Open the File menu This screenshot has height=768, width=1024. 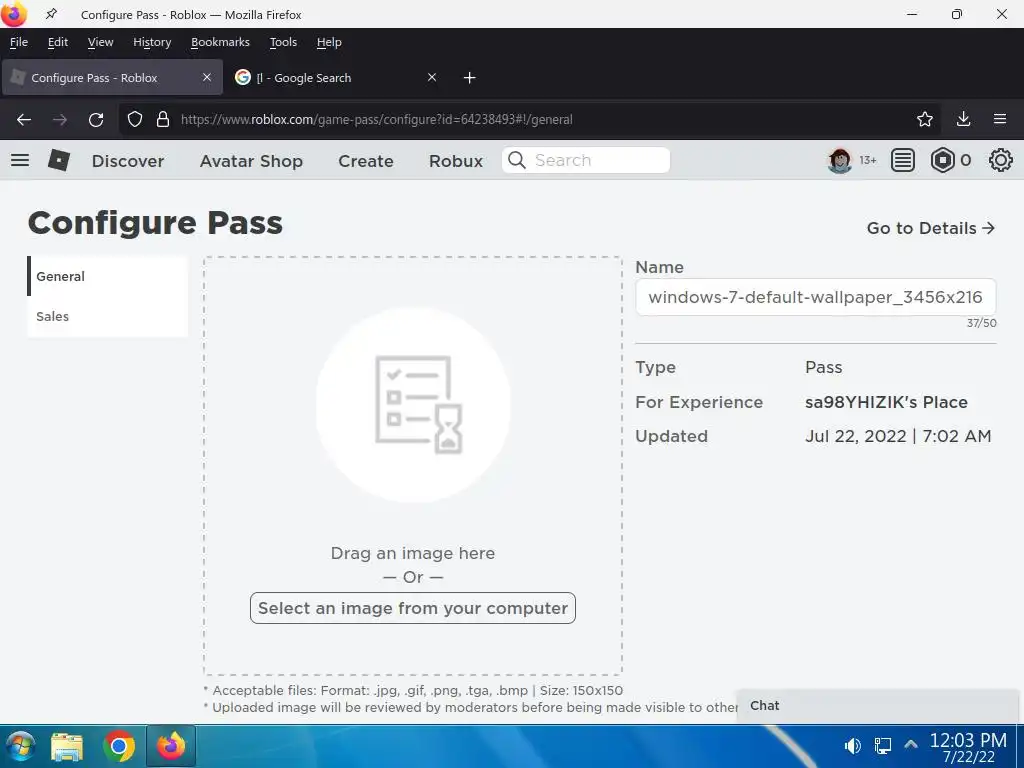coord(19,42)
